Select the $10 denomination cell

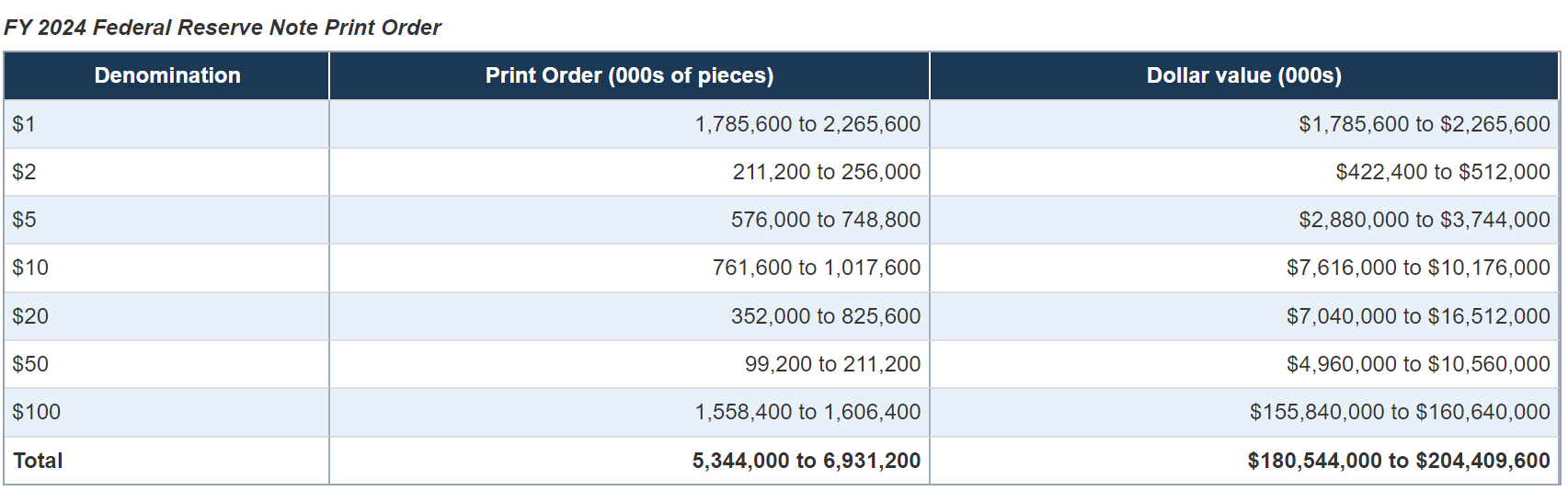[30, 268]
